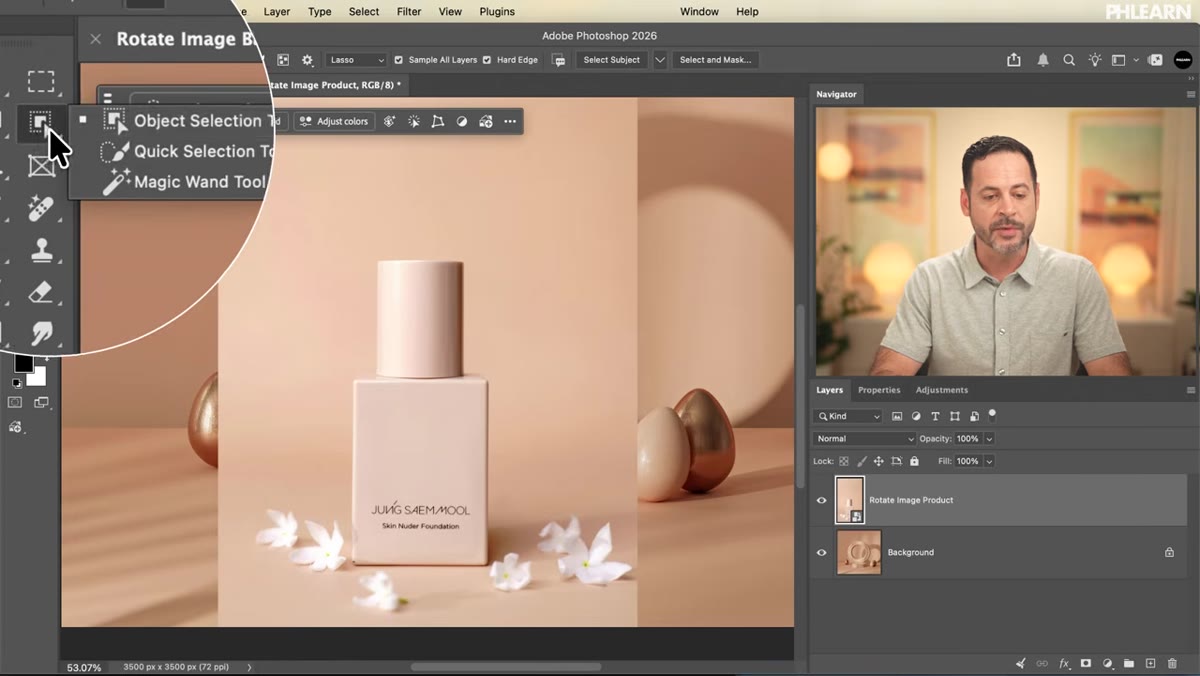The image size is (1200, 676).
Task: Lock all padlock icon in Lock row
Action: point(913,461)
